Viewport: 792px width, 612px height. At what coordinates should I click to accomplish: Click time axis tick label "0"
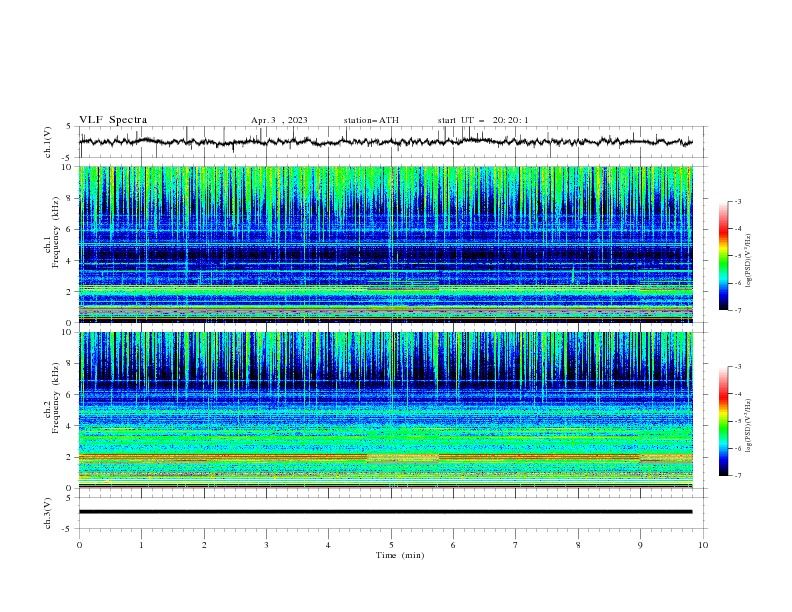[x=79, y=545]
